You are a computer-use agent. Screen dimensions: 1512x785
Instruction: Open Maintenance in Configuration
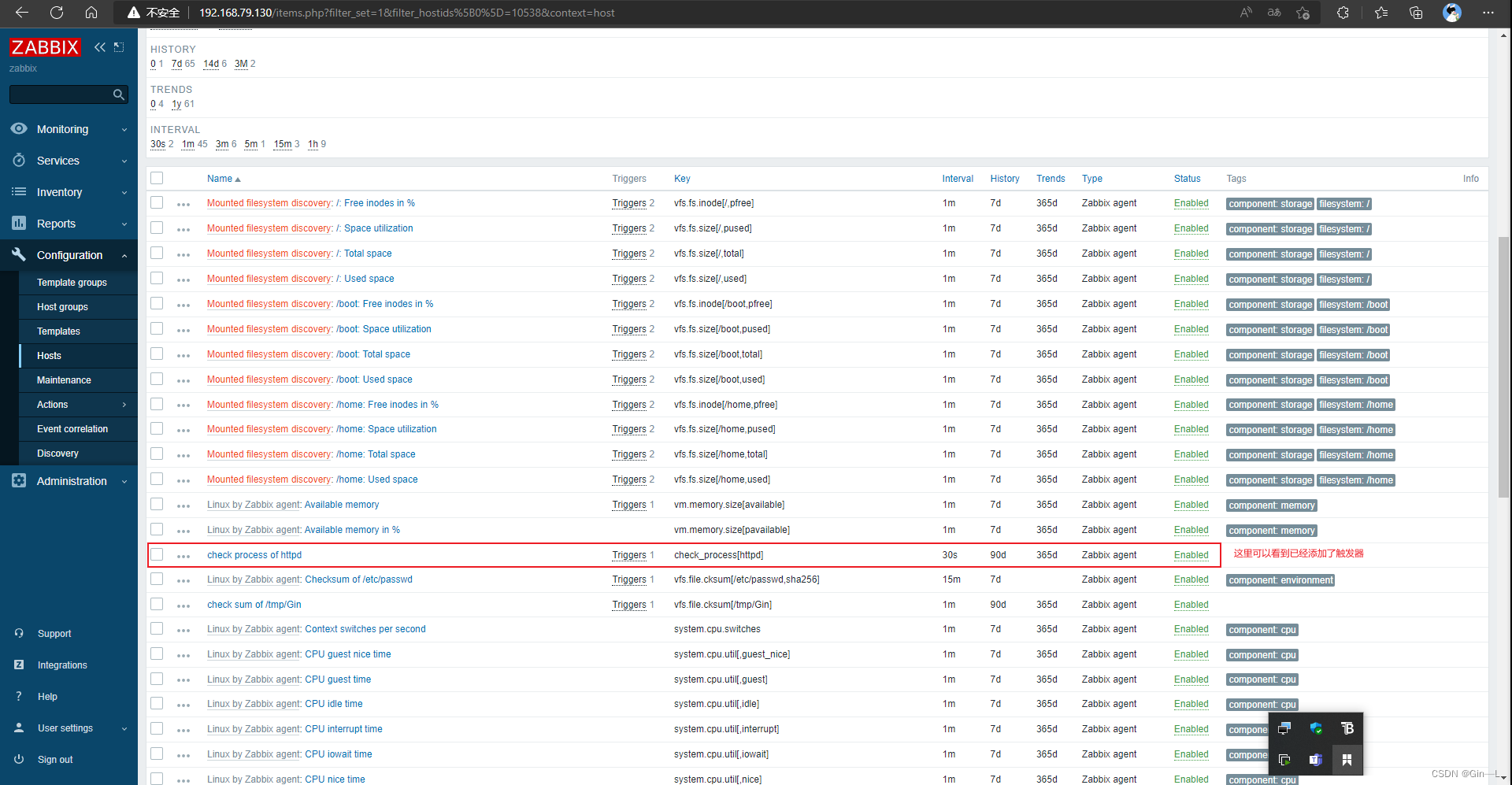(64, 380)
